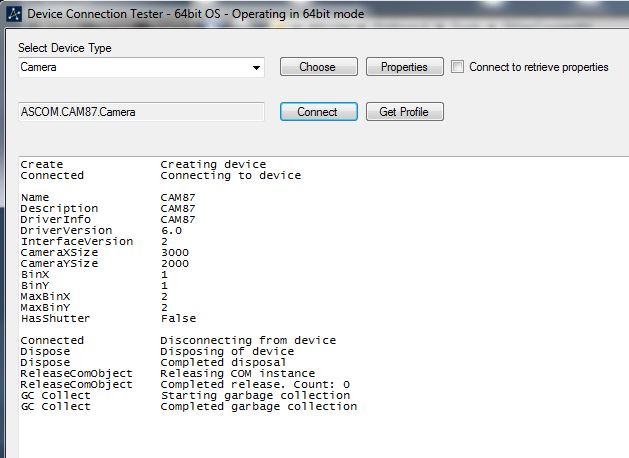Click the DriverInfo row in the log
Viewport: 629px width, 458px height.
tap(108, 219)
